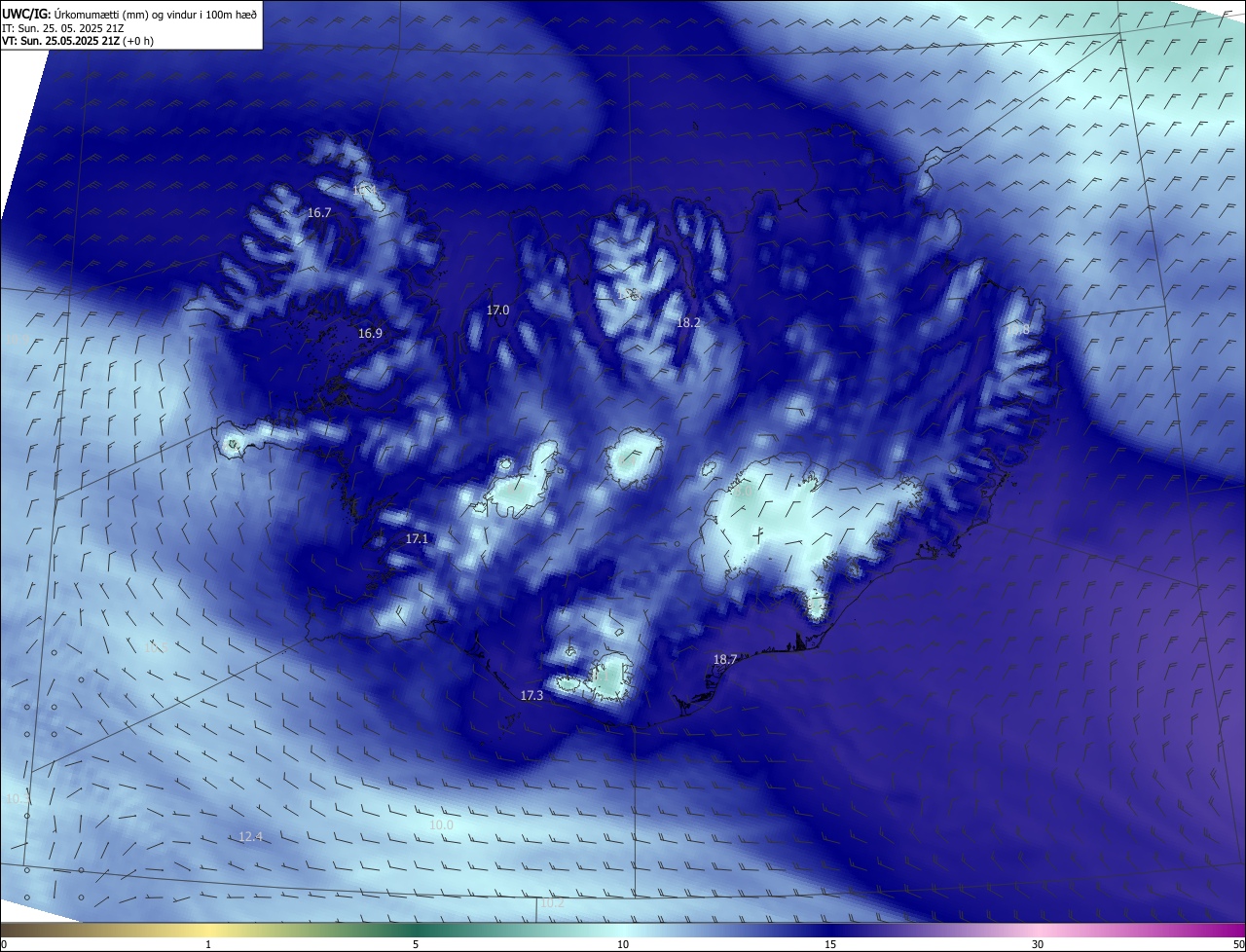This screenshot has width=1246, height=952.
Task: Click the 16.7 value on the map
Action: click(x=319, y=212)
